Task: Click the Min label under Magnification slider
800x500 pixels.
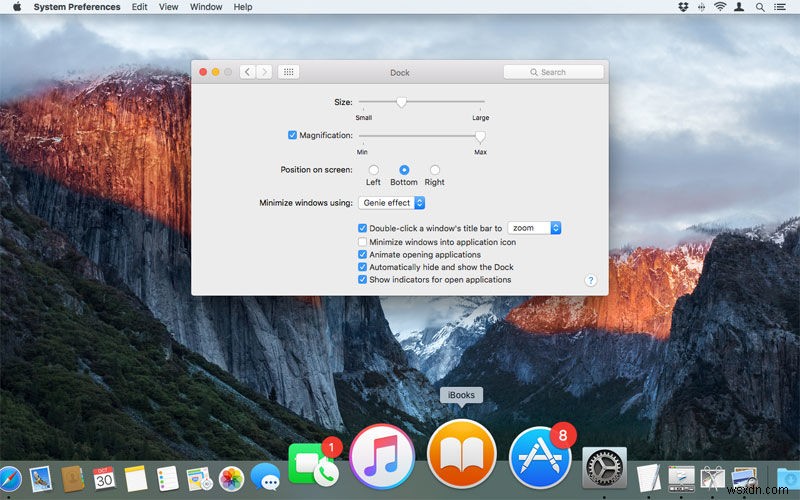Action: [362, 152]
